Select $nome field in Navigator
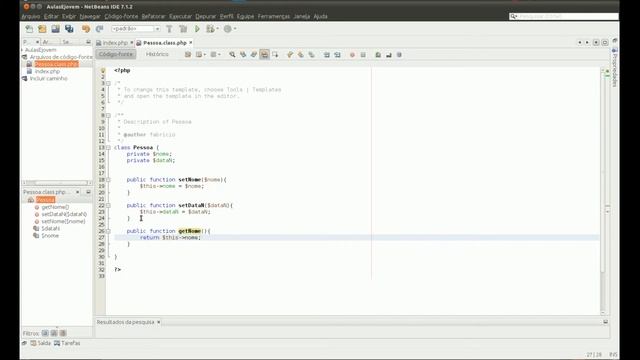The height and width of the screenshot is (360, 640). (x=50, y=236)
